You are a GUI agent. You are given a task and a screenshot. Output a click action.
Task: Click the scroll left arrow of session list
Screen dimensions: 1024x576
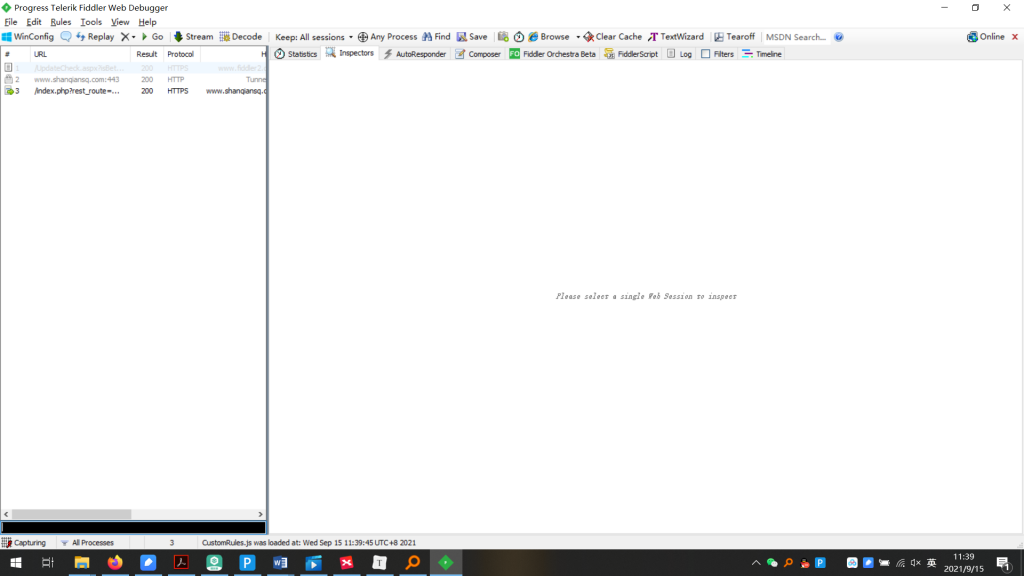(7, 515)
